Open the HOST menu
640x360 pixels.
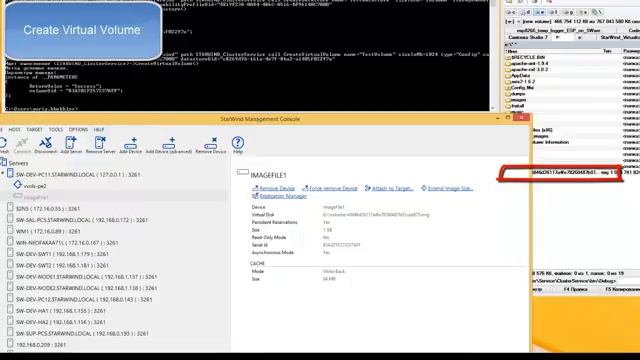coord(14,129)
